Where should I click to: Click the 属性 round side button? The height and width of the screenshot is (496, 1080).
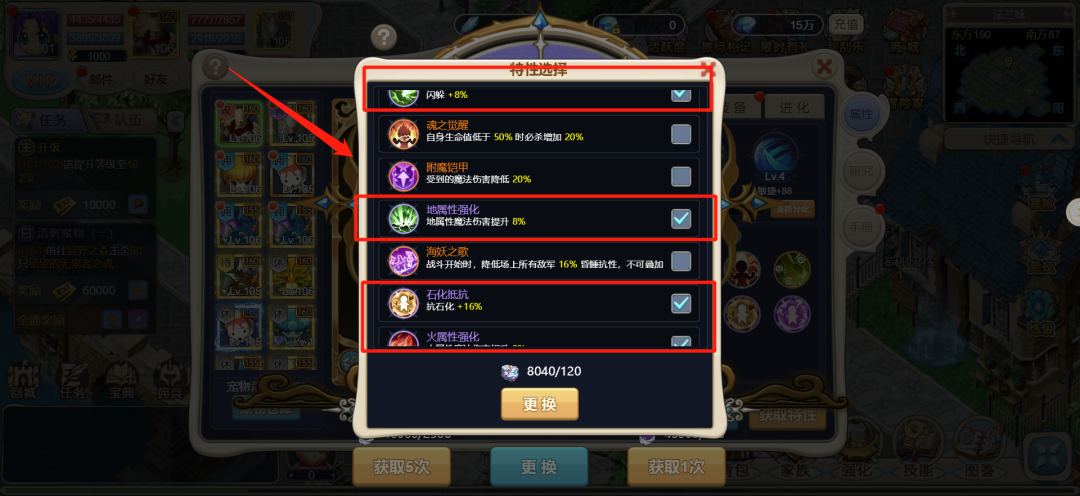[862, 114]
